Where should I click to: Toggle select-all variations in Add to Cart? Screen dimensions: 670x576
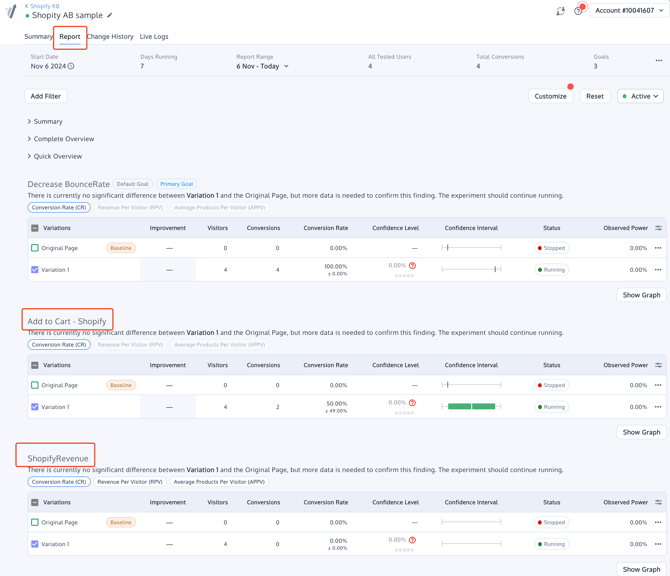pos(35,365)
